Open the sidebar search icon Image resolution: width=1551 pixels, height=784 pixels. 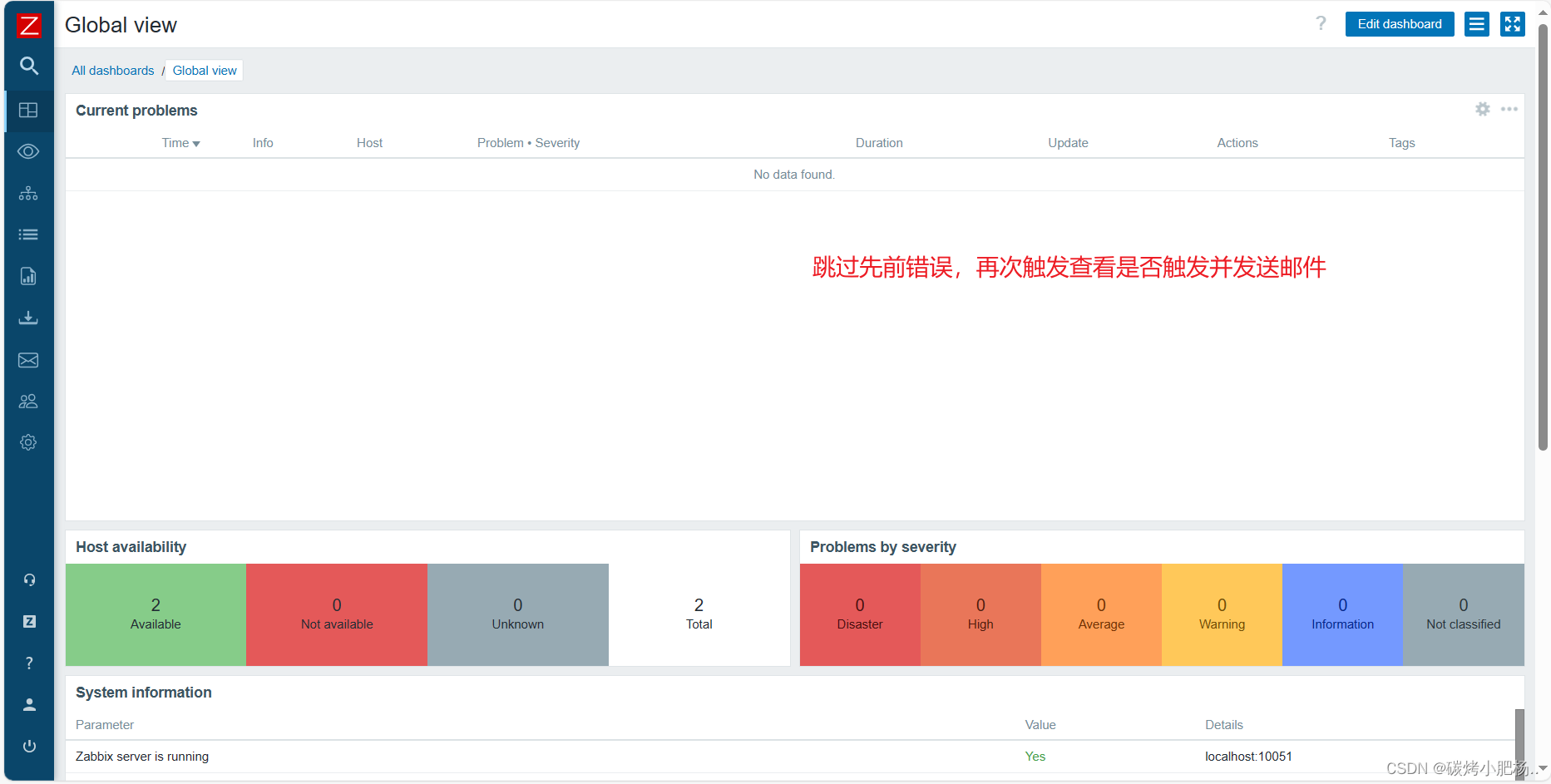click(29, 66)
